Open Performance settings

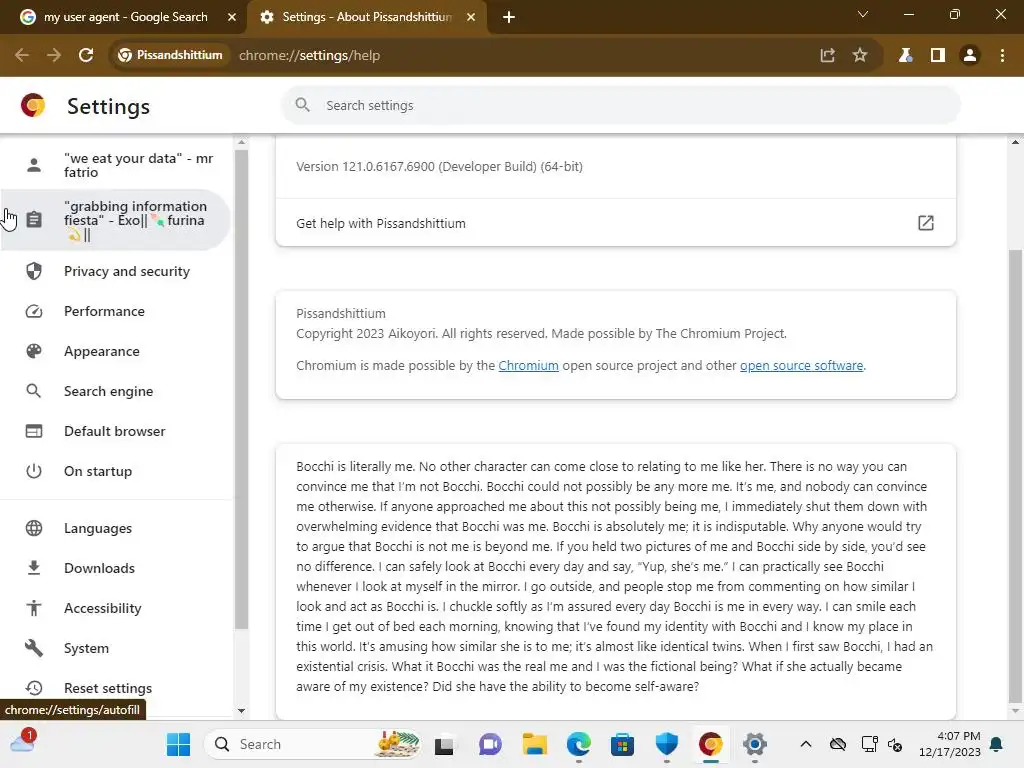[x=116, y=312]
